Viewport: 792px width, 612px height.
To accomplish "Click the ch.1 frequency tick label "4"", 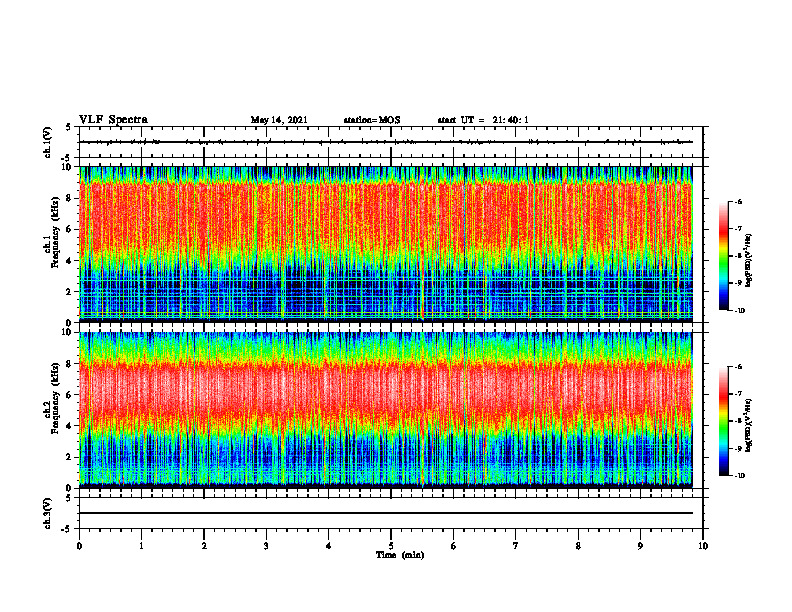I will coord(69,261).
